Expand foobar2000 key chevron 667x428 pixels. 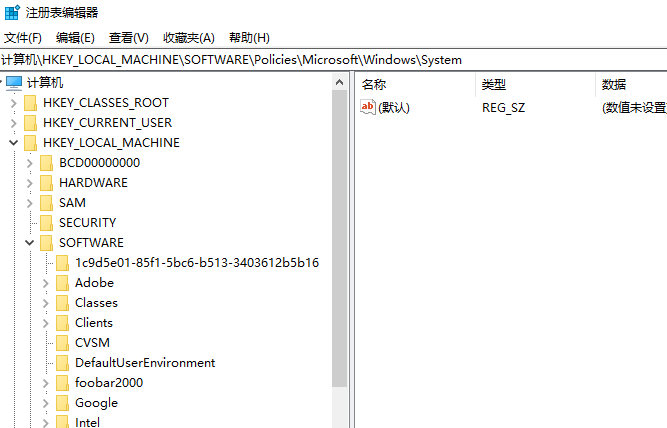pos(46,383)
